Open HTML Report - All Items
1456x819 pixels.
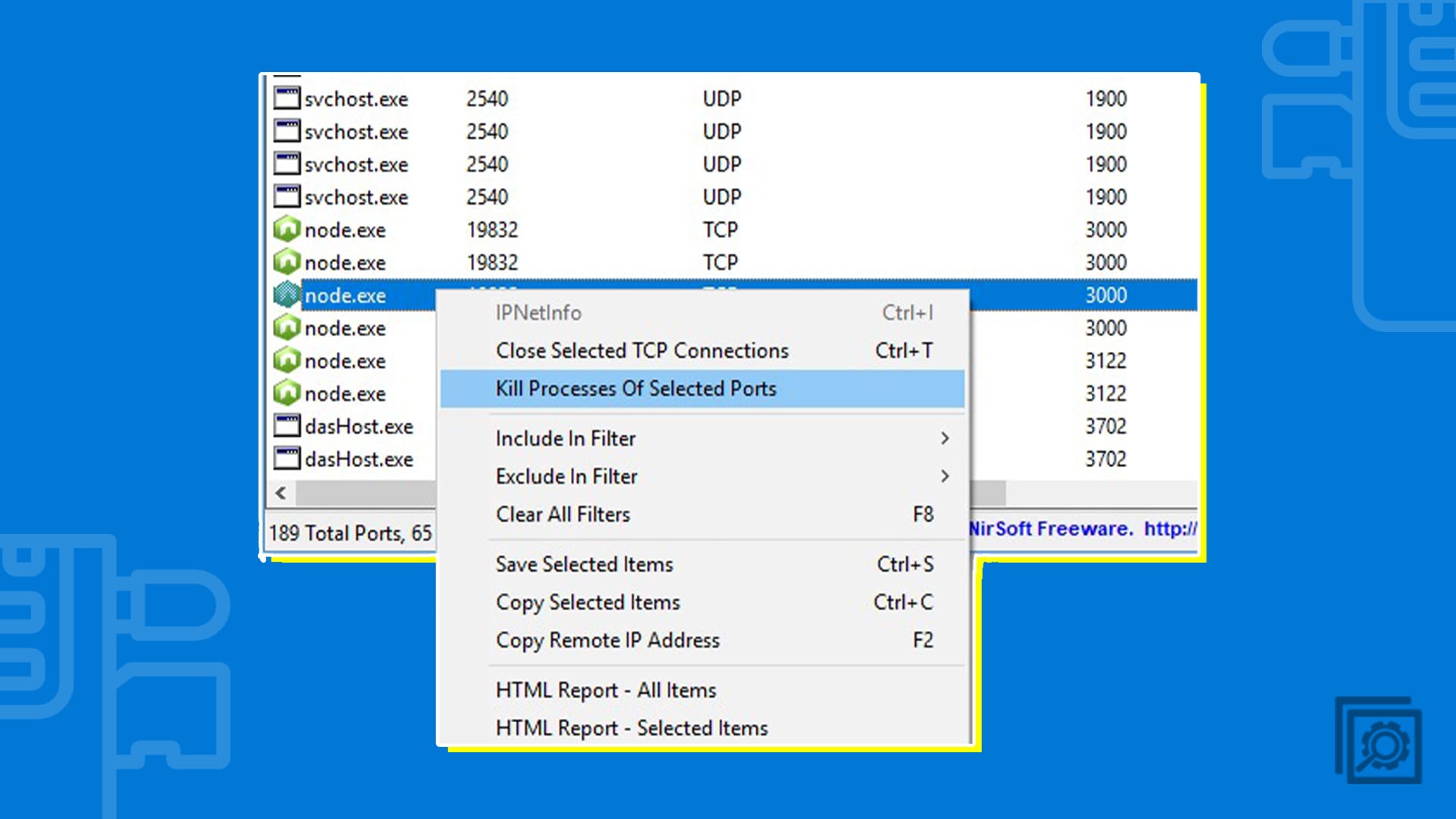coord(605,690)
